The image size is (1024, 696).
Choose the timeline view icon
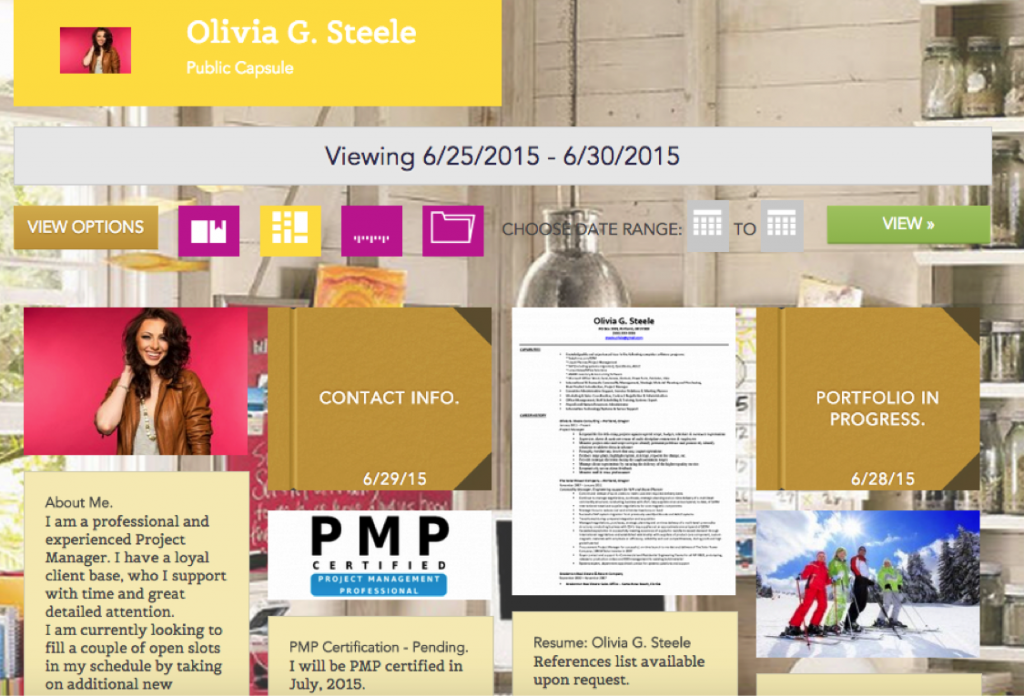coord(372,231)
